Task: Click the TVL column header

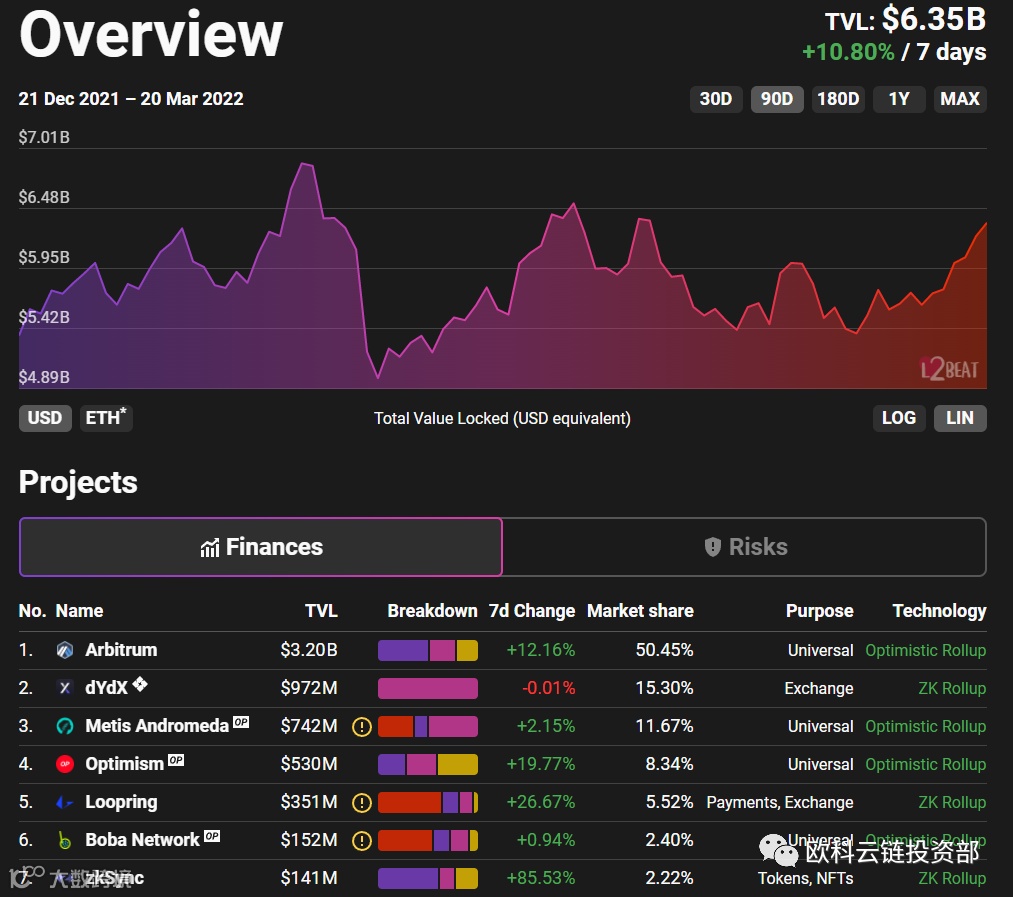Action: [321, 611]
